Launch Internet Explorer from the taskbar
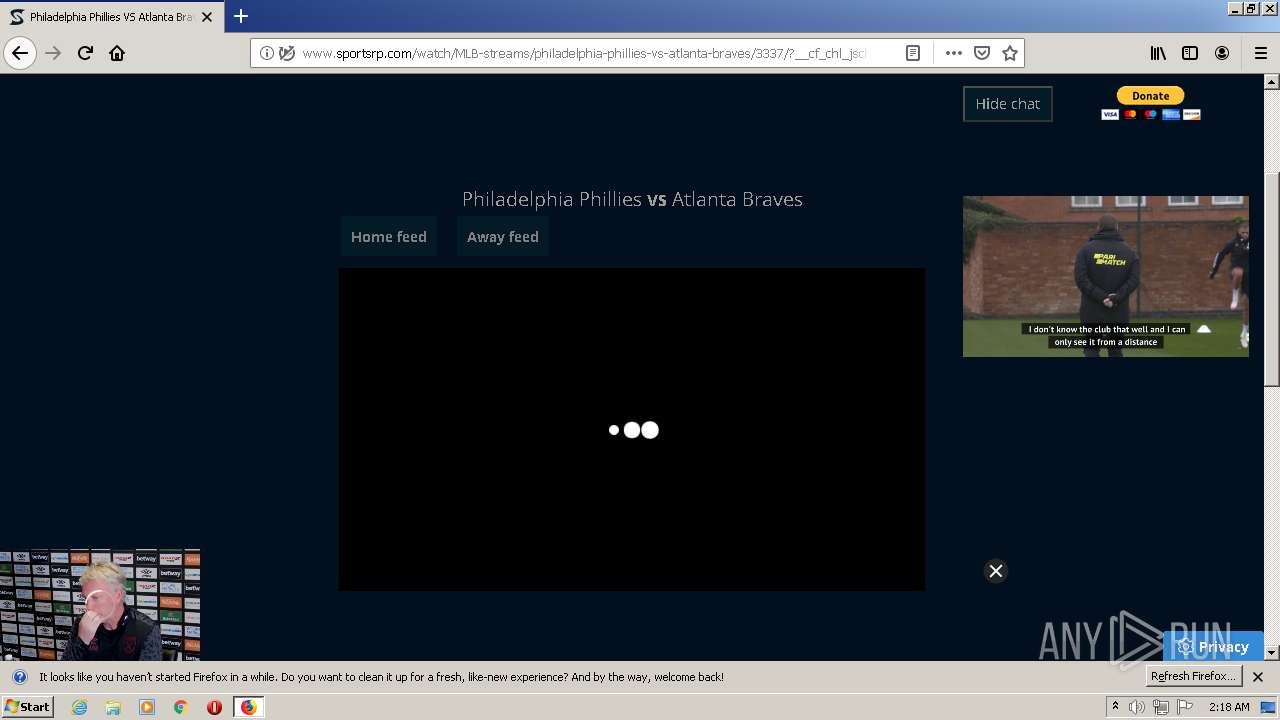The width and height of the screenshot is (1280, 720). pyautogui.click(x=80, y=707)
